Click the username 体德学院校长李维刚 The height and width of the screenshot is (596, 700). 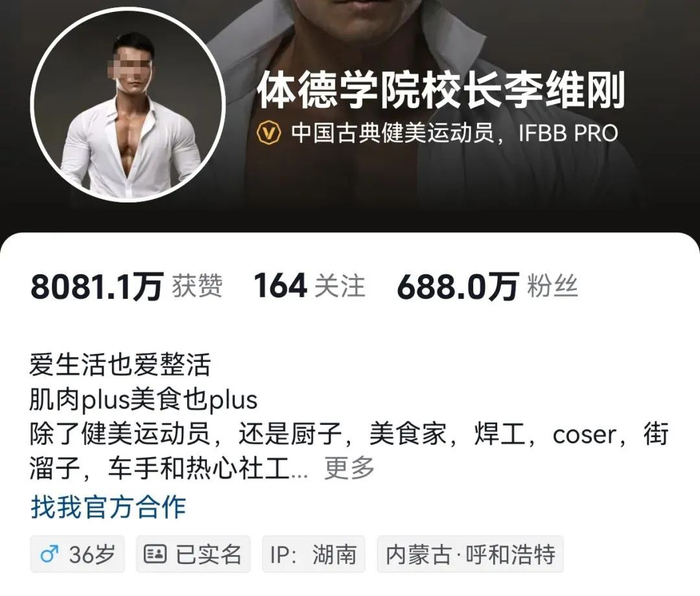click(x=441, y=91)
